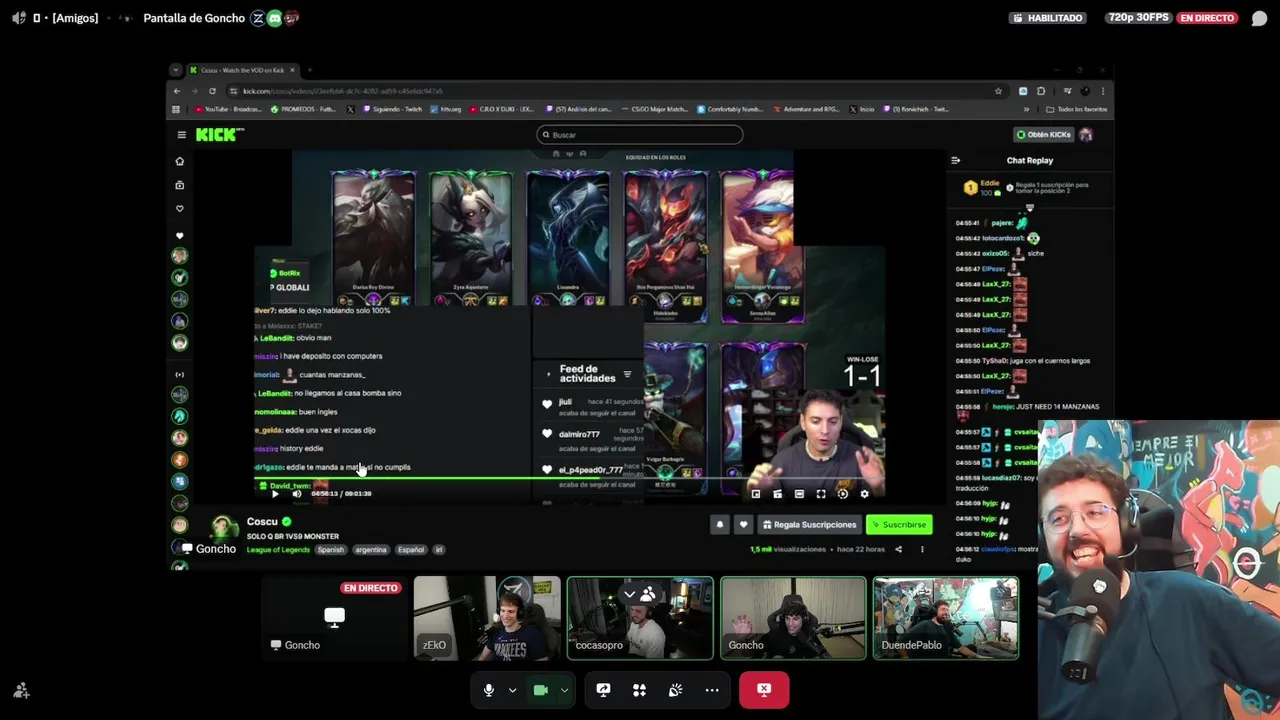Open video more options three dots

pos(922,549)
